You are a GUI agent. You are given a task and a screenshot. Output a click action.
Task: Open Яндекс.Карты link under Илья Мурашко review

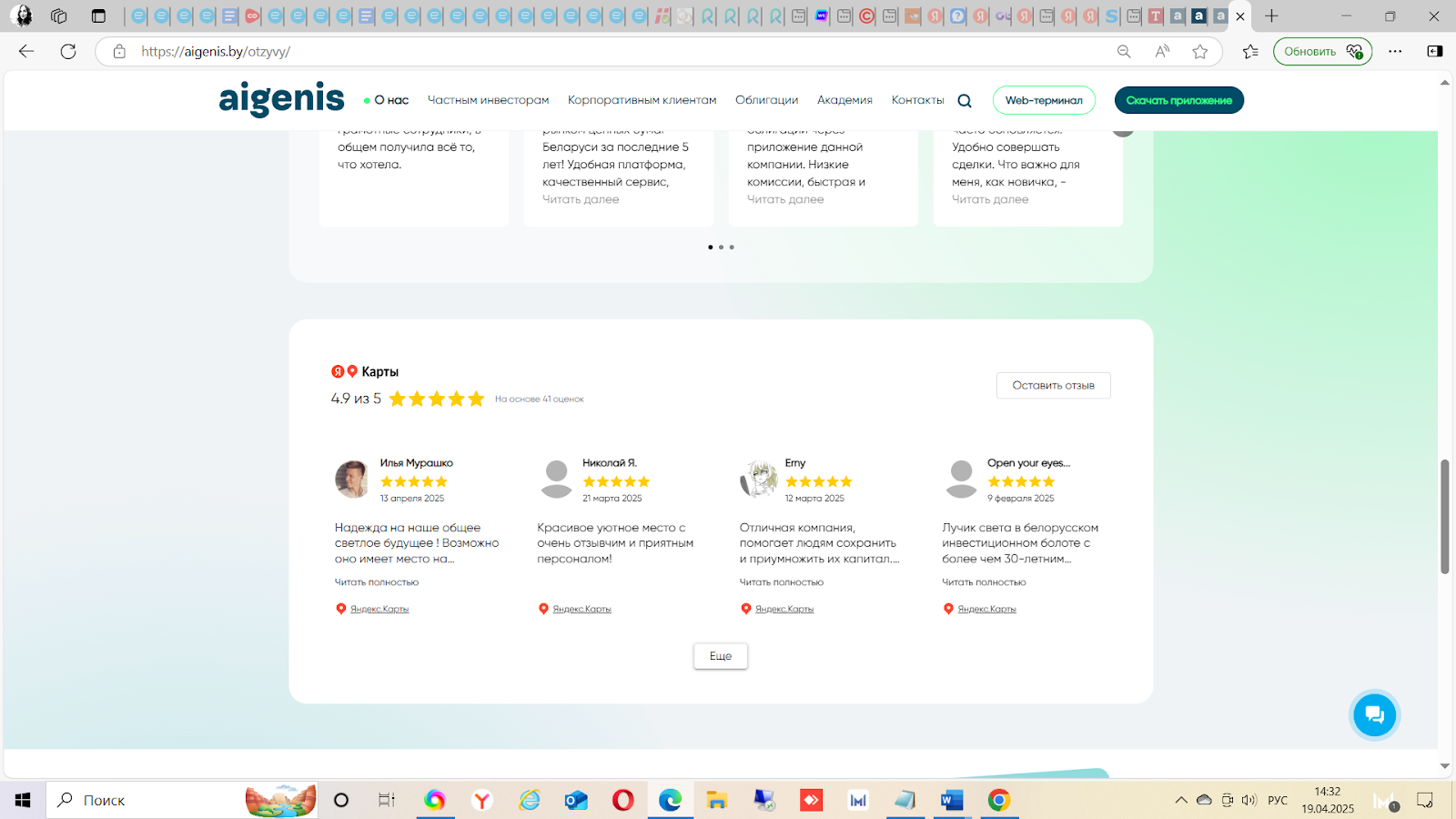pos(379,609)
